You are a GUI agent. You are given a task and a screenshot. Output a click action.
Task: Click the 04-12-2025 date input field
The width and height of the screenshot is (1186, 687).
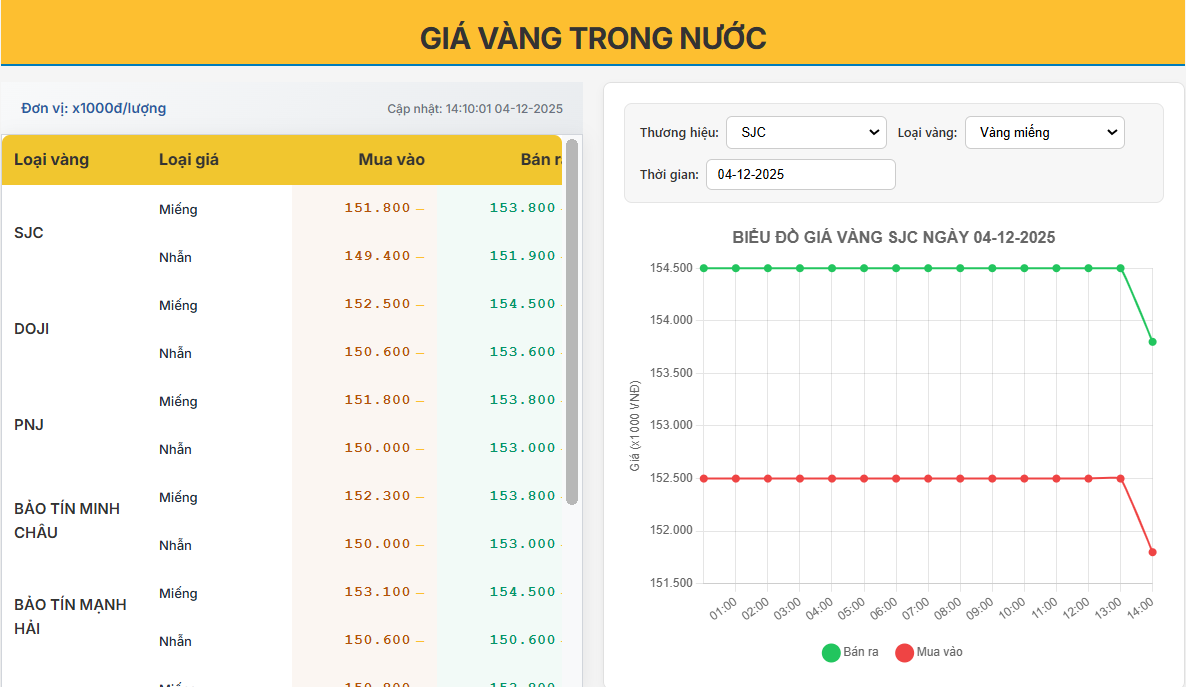point(800,173)
